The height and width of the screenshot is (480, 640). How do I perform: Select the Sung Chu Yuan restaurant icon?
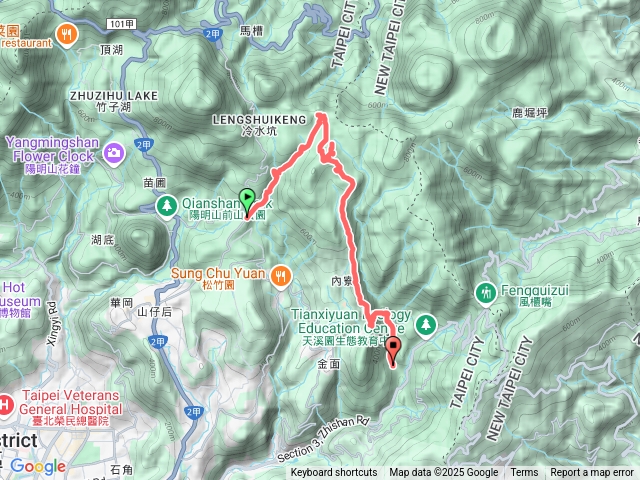pyautogui.click(x=281, y=278)
